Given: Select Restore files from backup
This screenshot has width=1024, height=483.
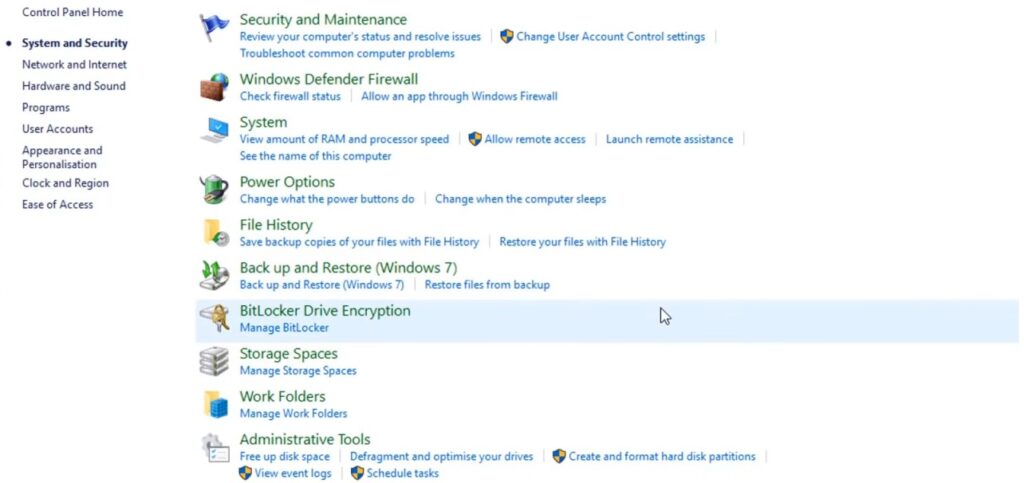Looking at the screenshot, I should [x=487, y=285].
